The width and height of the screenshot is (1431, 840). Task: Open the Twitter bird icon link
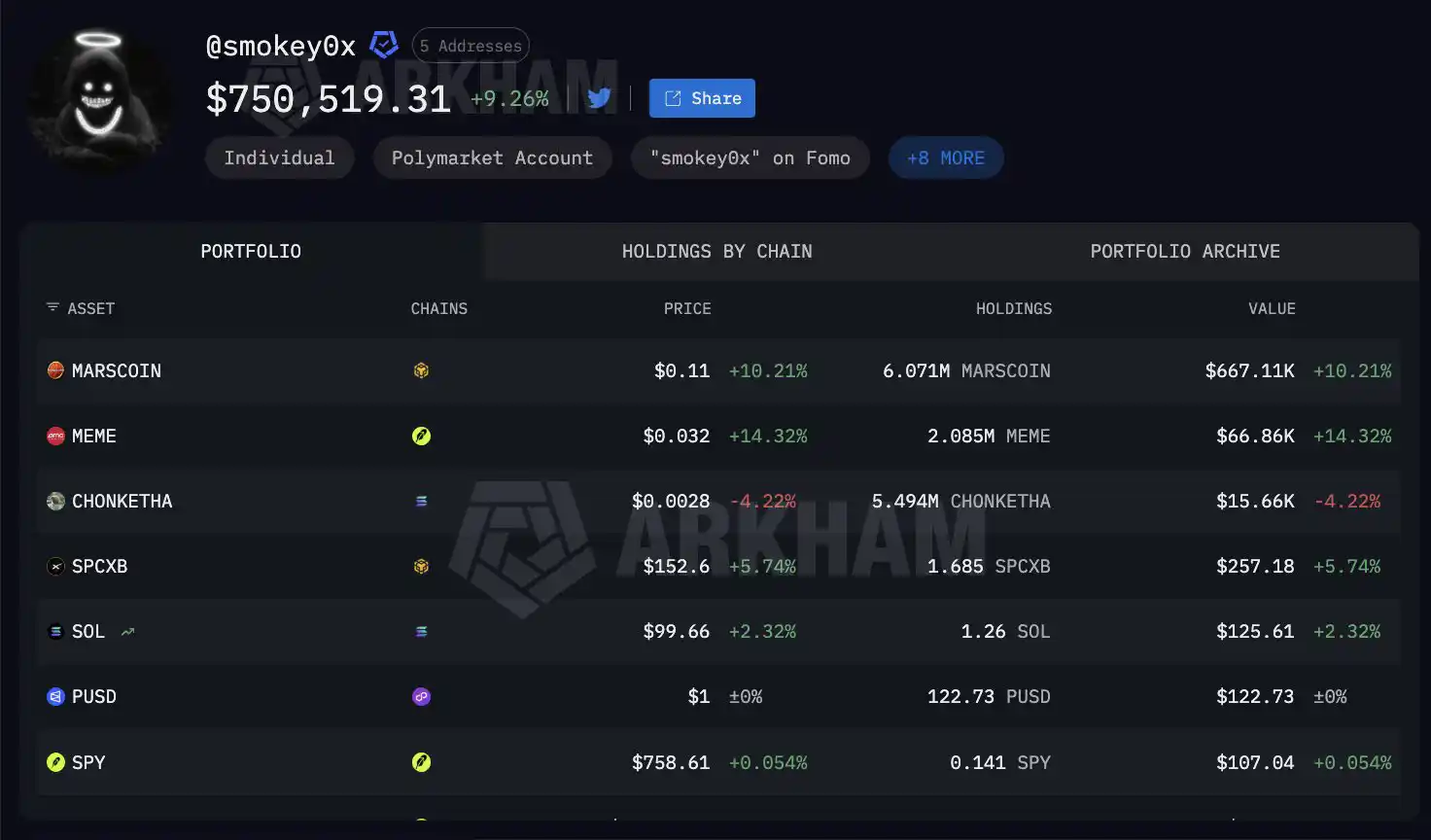[x=599, y=98]
